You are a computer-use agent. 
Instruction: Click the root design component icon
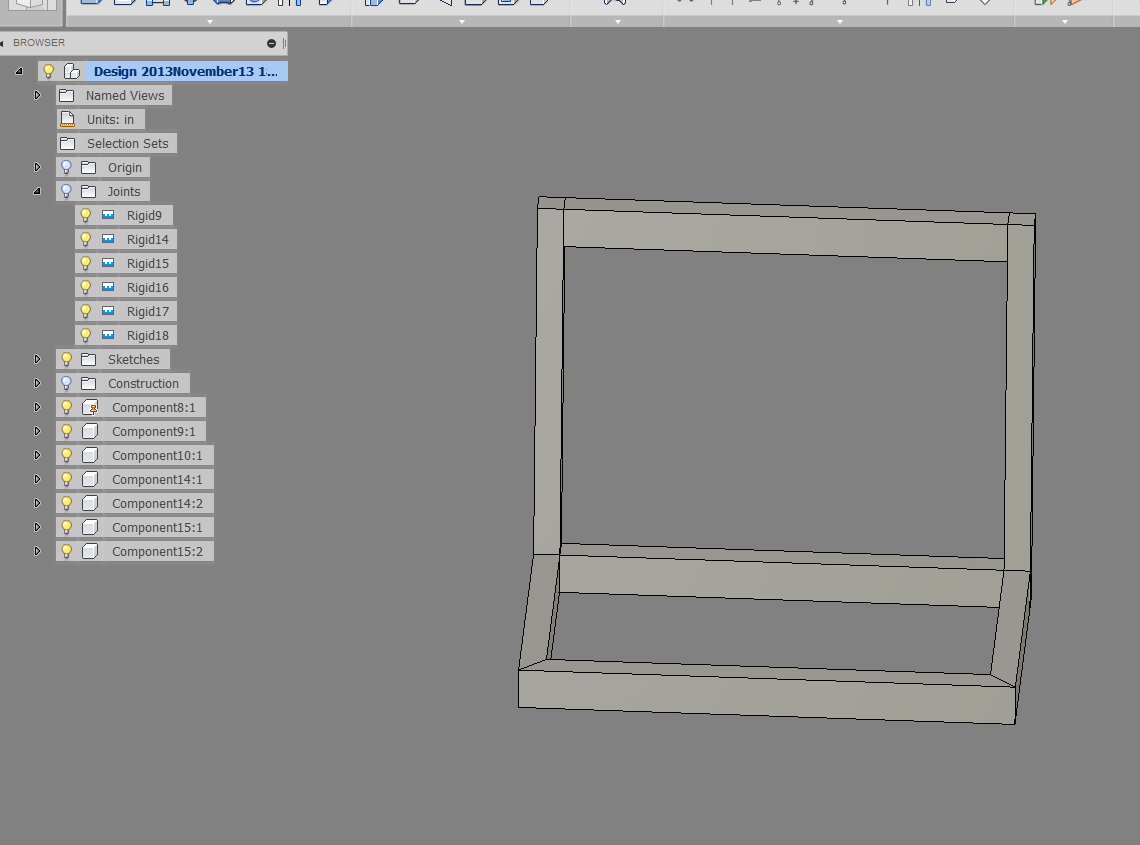pos(71,71)
